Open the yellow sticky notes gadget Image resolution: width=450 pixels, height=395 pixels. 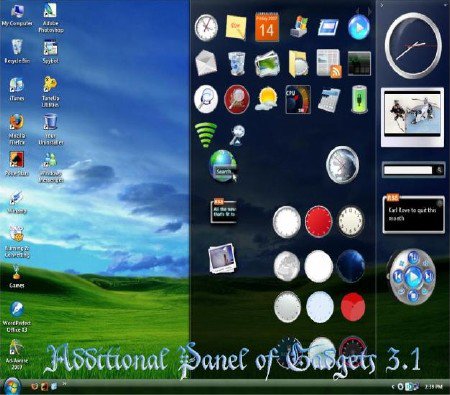236,27
